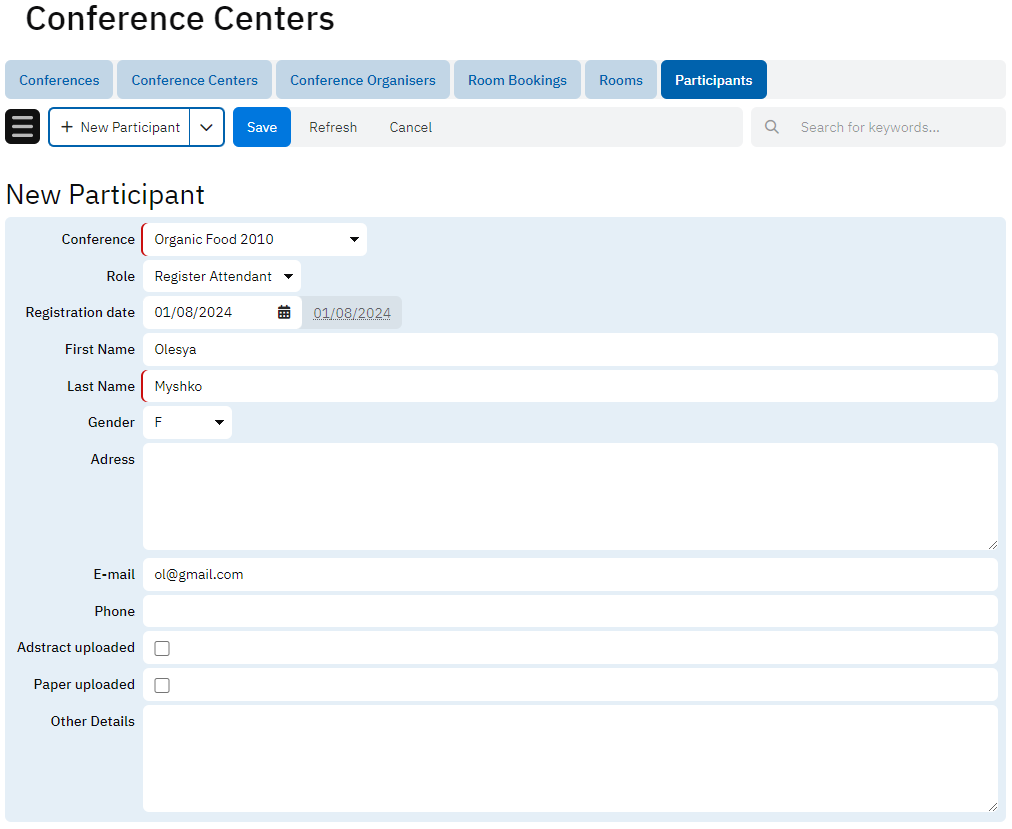Cancel the new participant form
Image resolution: width=1012 pixels, height=829 pixels.
[411, 127]
